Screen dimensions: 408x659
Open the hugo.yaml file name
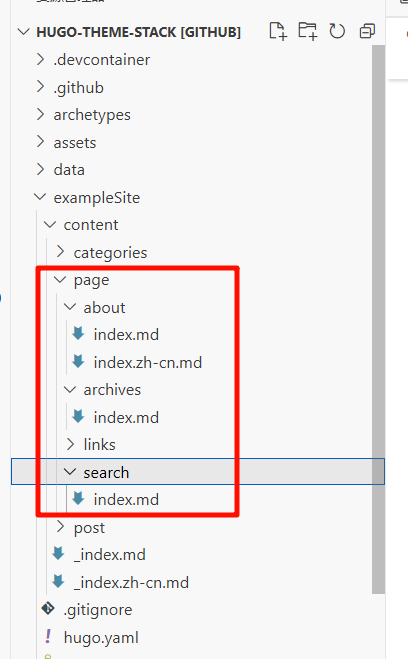click(x=101, y=638)
